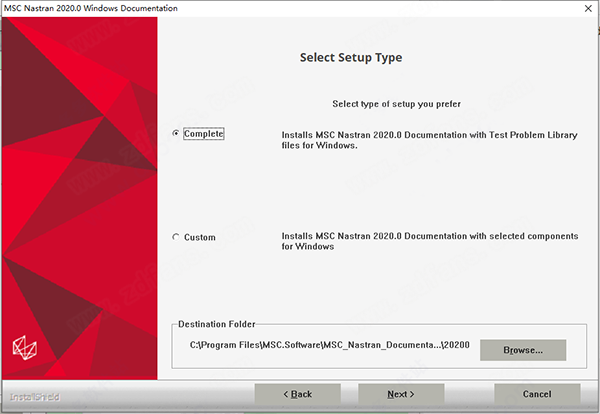The image size is (600, 414).
Task: Click the "Destination Folder" group label
Action: pos(217,324)
